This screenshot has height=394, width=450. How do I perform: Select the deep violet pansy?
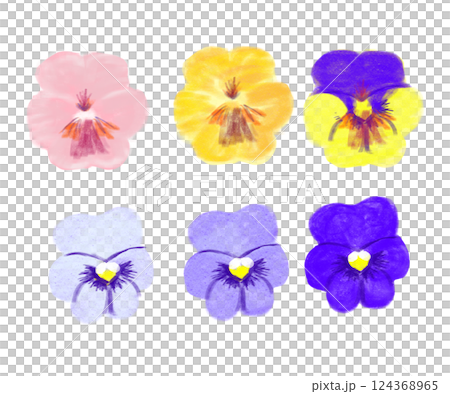357,255
